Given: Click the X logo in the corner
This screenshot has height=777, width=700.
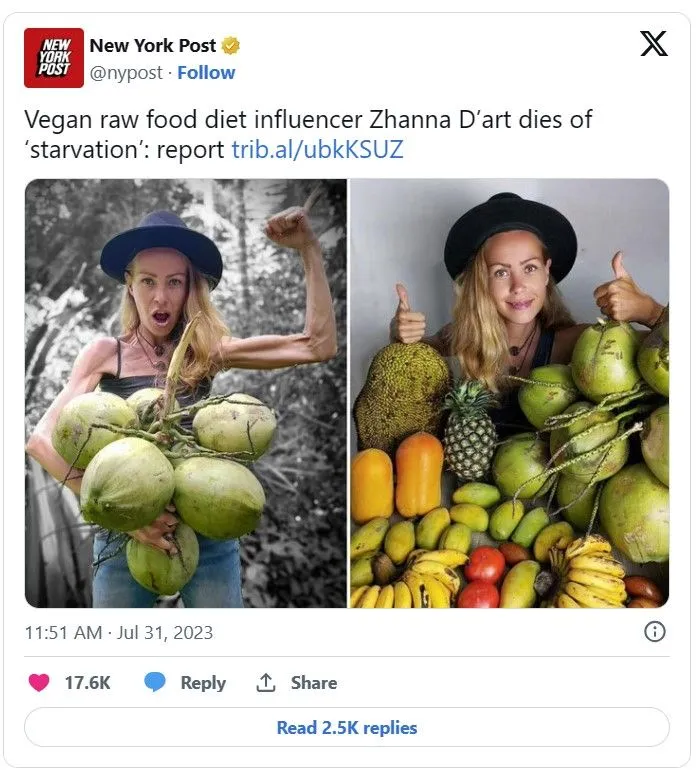Looking at the screenshot, I should [653, 44].
